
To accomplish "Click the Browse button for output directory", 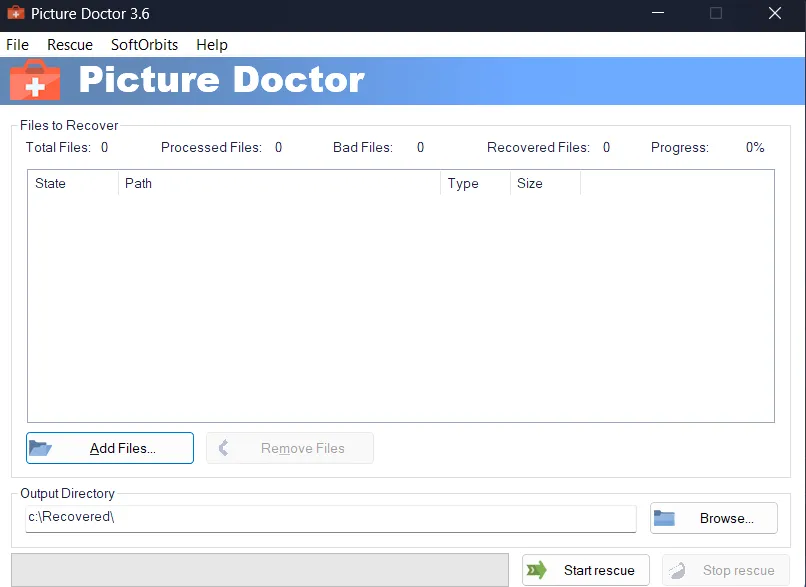I will point(713,518).
